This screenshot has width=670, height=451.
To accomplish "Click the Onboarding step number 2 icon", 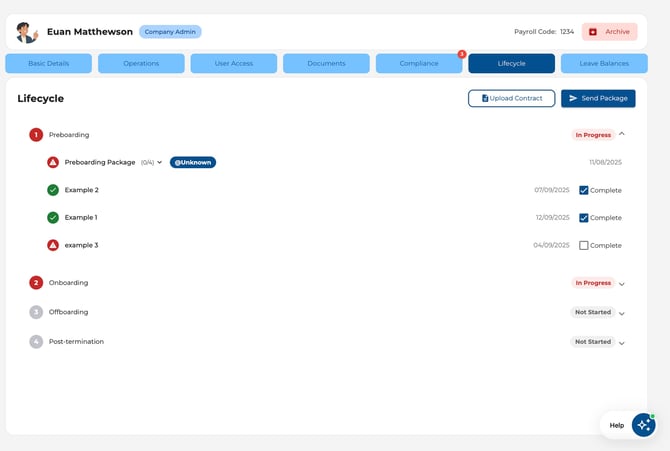I will (x=36, y=283).
